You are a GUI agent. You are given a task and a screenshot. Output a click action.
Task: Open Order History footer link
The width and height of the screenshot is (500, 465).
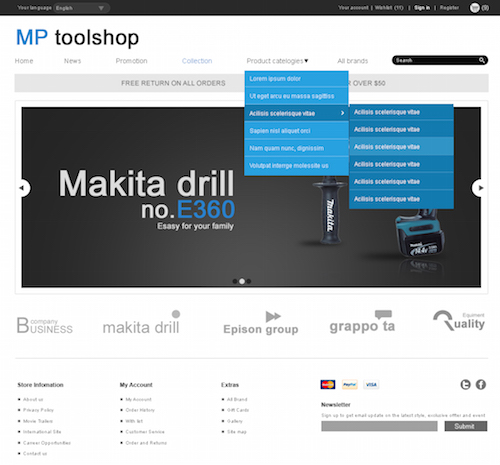coord(140,410)
